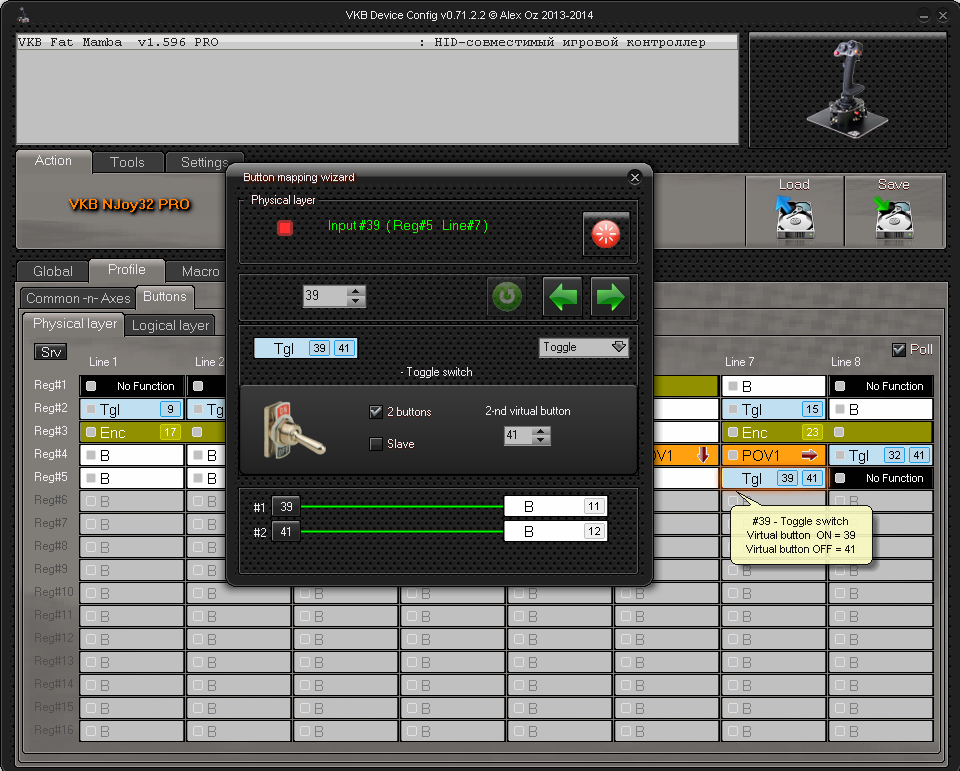Click the Load profile disk icon

(x=794, y=217)
